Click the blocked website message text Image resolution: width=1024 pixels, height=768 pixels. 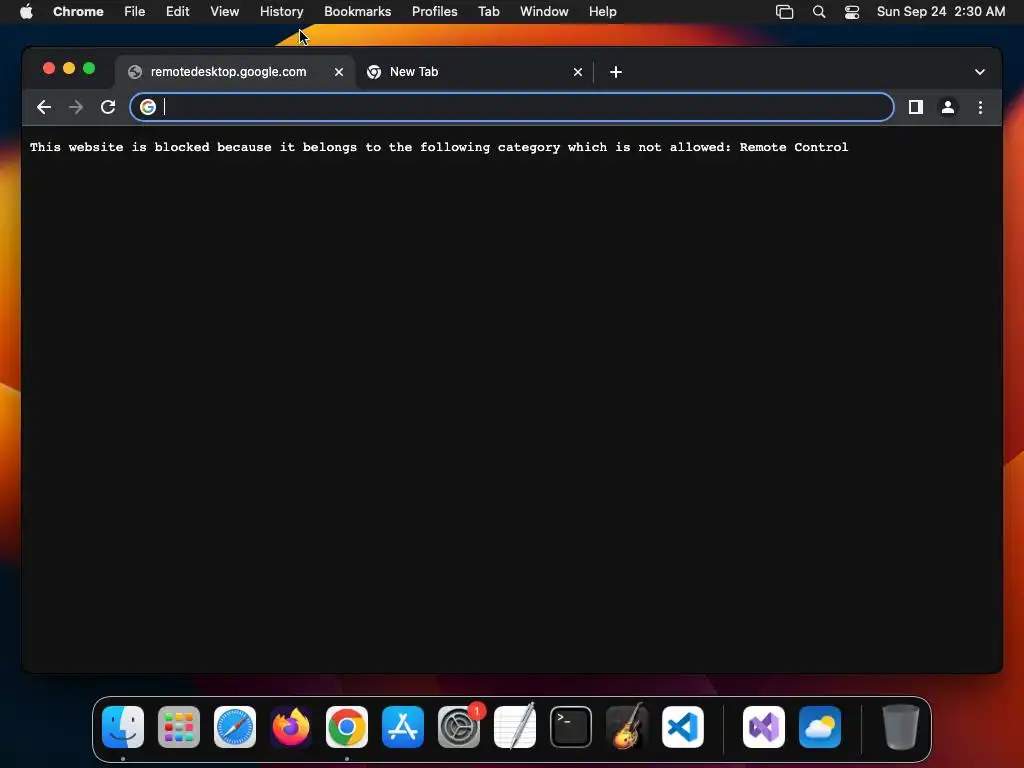(439, 147)
